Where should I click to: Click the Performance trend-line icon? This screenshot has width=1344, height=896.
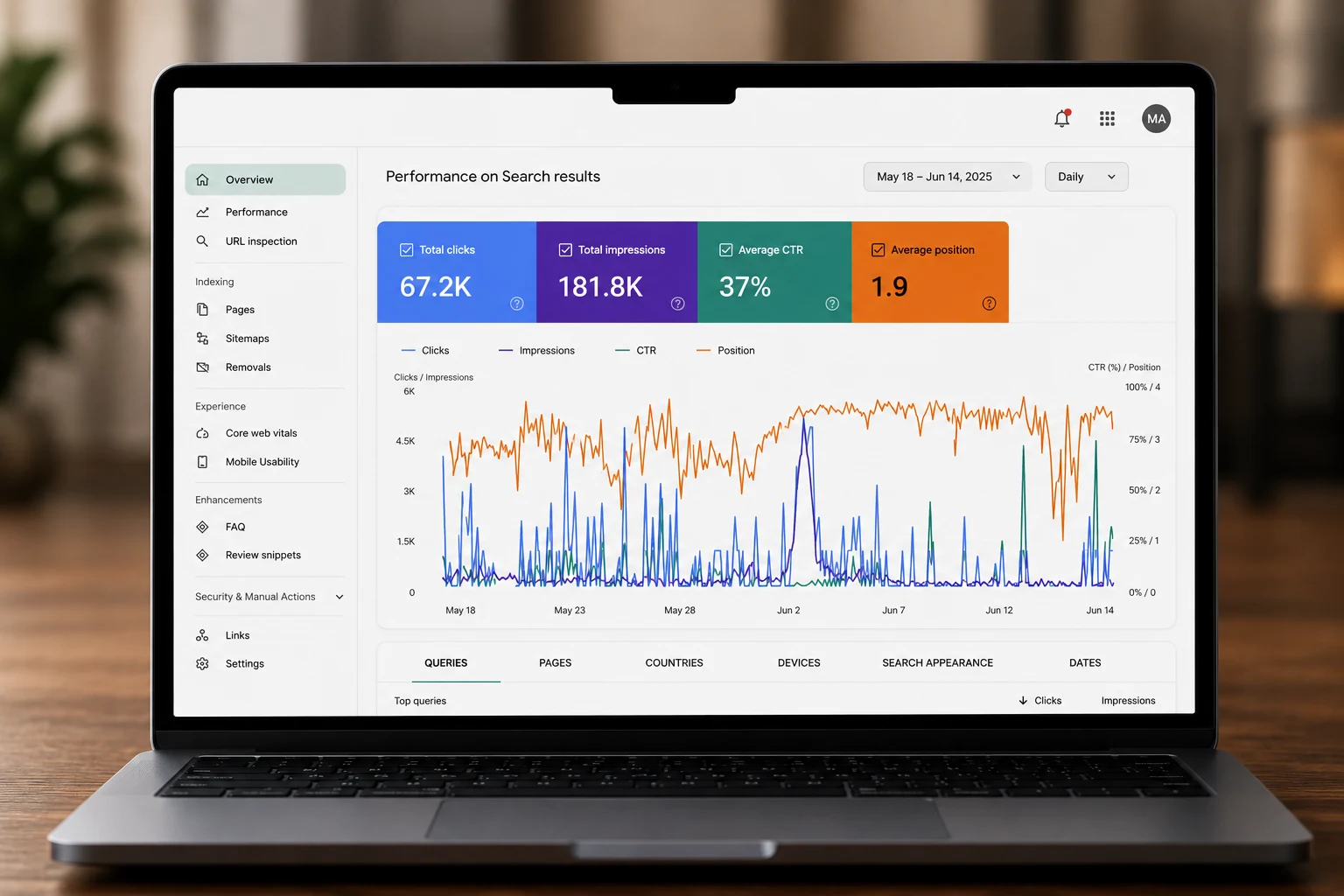click(x=202, y=212)
